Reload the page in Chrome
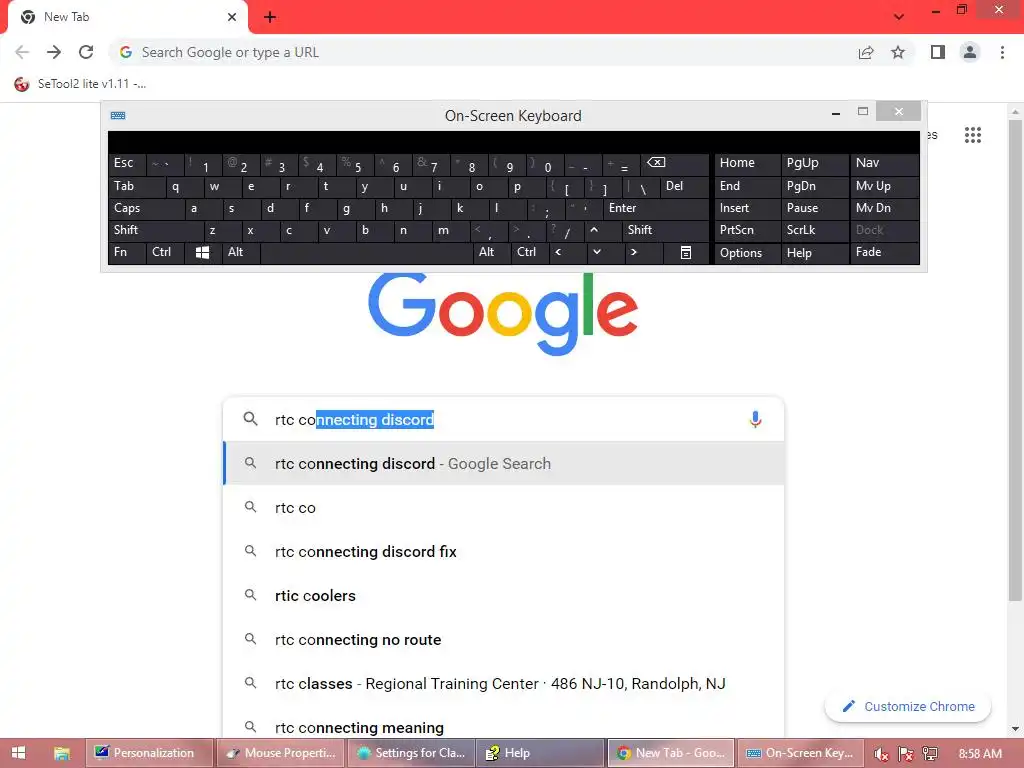The image size is (1024, 768). point(86,52)
